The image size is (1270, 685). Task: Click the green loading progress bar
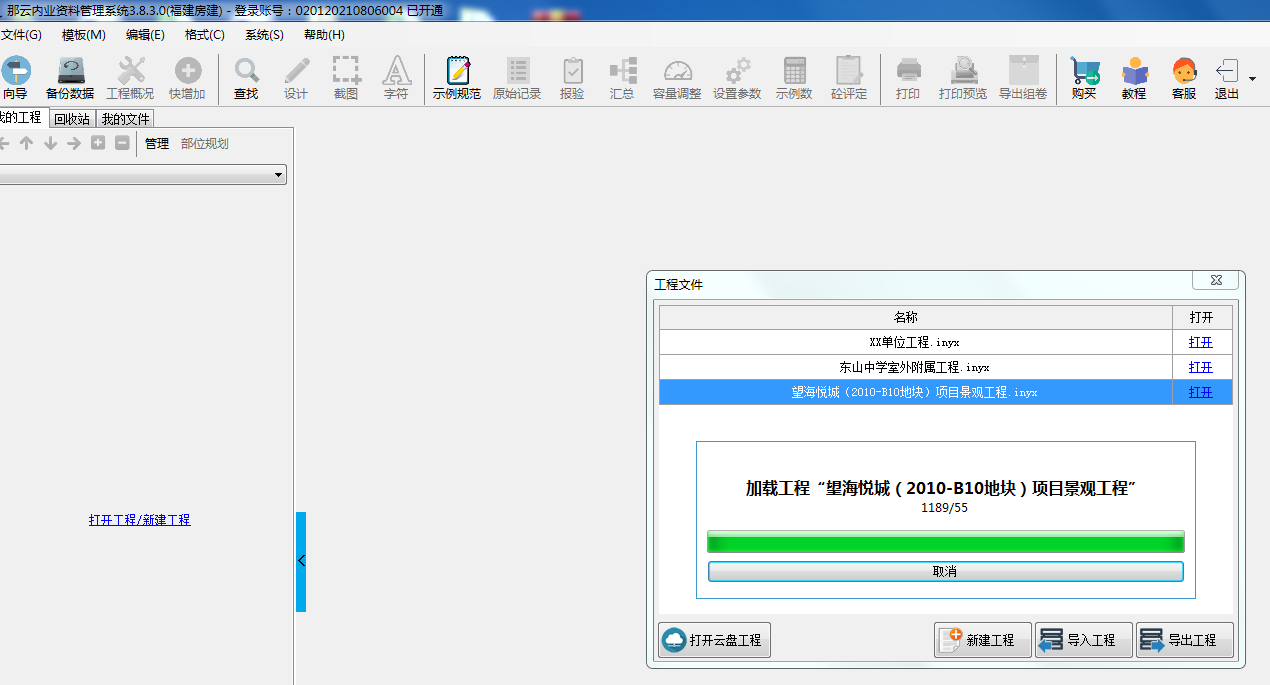click(x=945, y=543)
